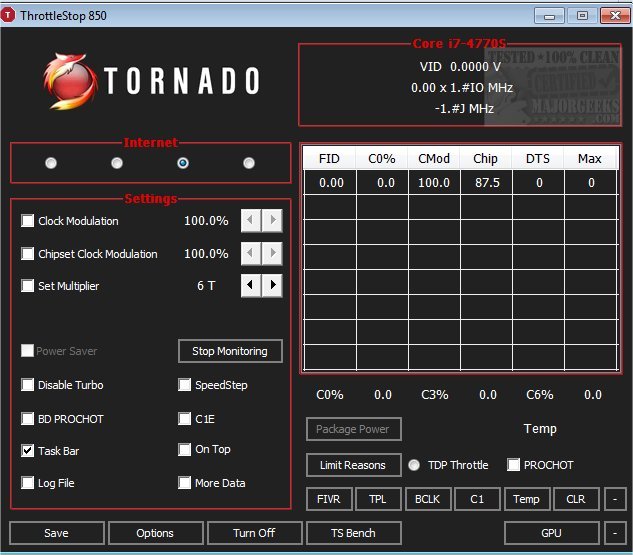Tick the Set Multiplier checkbox
Viewport: 633px width, 555px height.
tap(27, 285)
